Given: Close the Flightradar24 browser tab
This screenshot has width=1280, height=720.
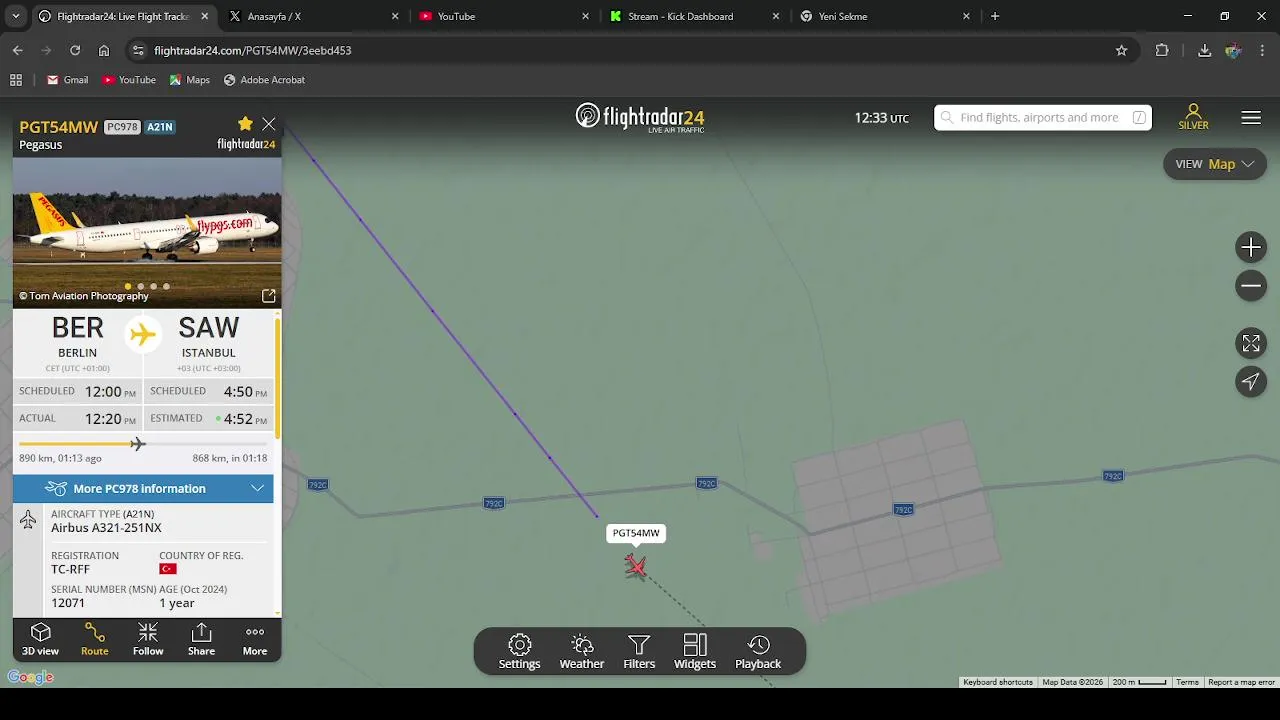Looking at the screenshot, I should [x=205, y=16].
